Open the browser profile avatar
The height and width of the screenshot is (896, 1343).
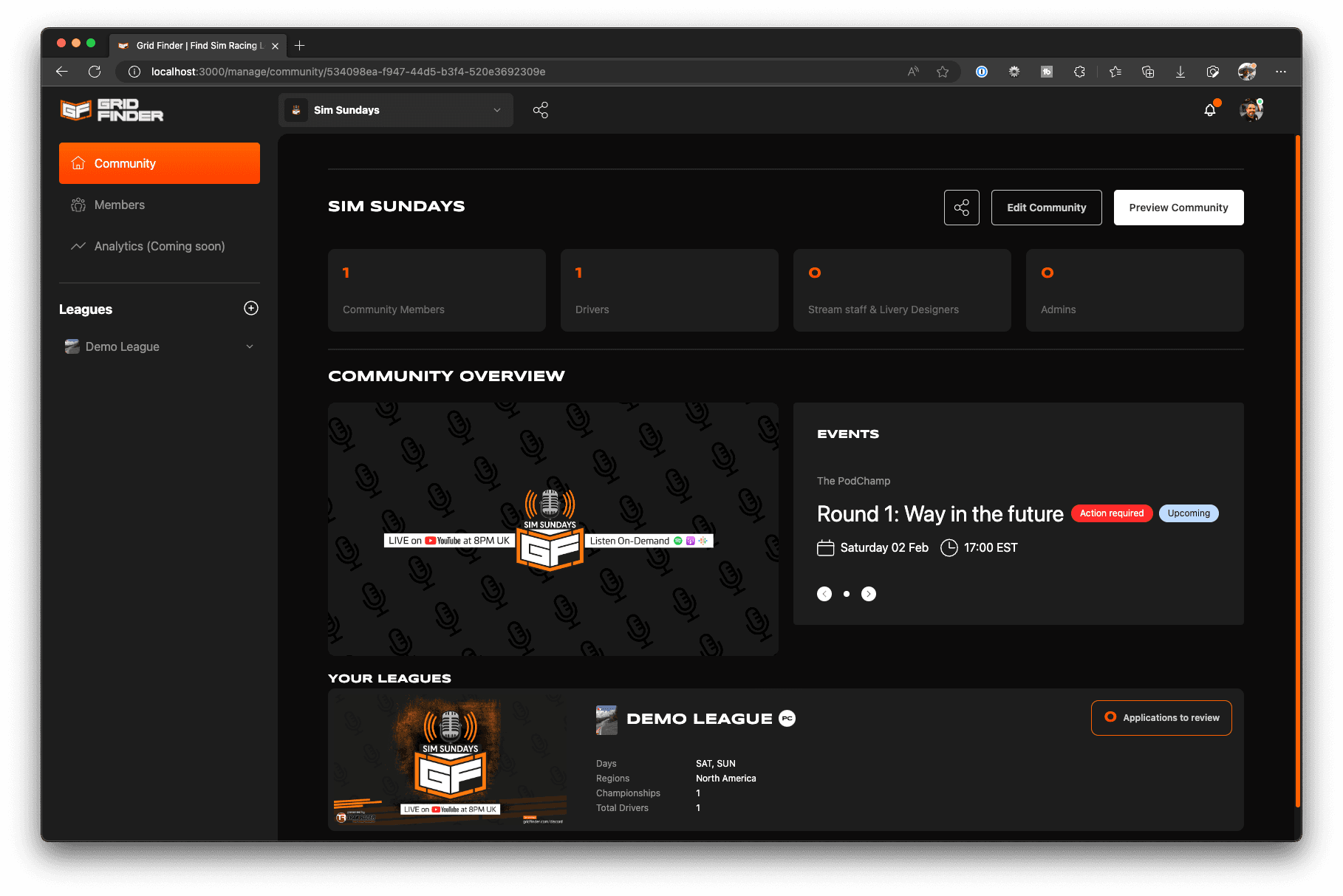tap(1248, 72)
